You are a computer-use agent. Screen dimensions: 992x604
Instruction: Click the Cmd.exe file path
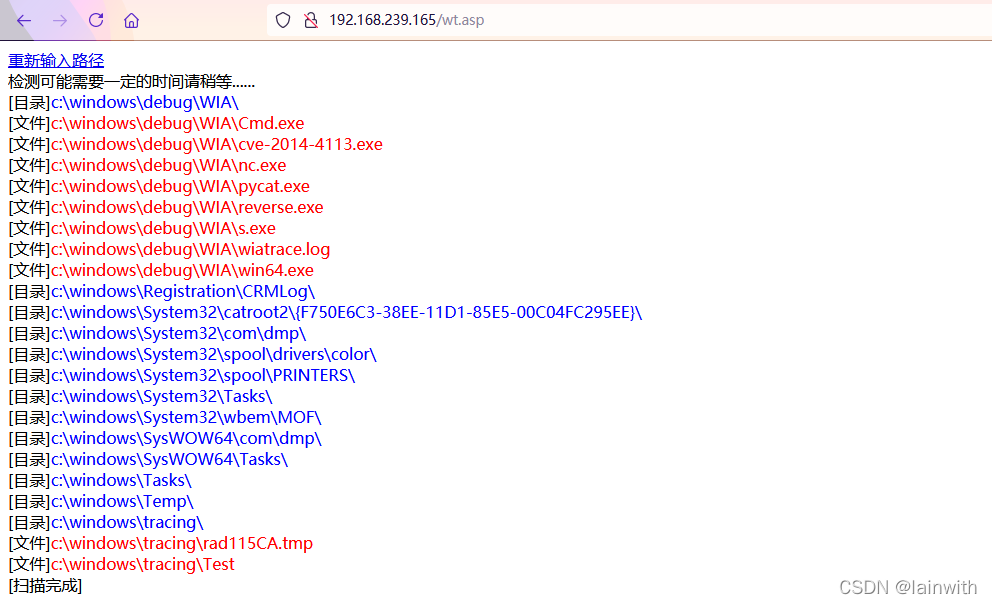pos(177,123)
